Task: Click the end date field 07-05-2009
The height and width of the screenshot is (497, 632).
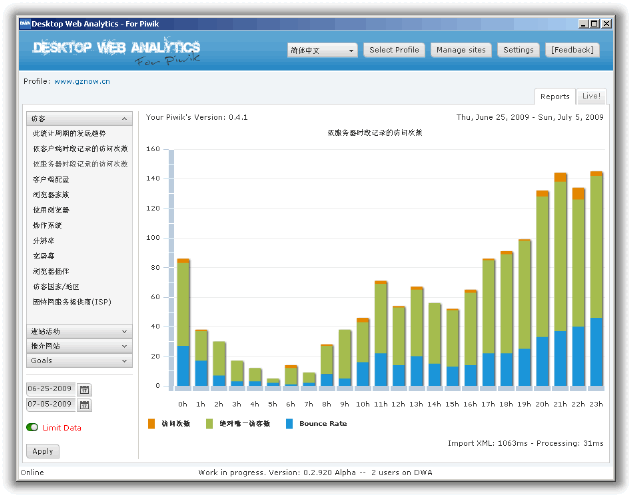Action: click(51, 404)
